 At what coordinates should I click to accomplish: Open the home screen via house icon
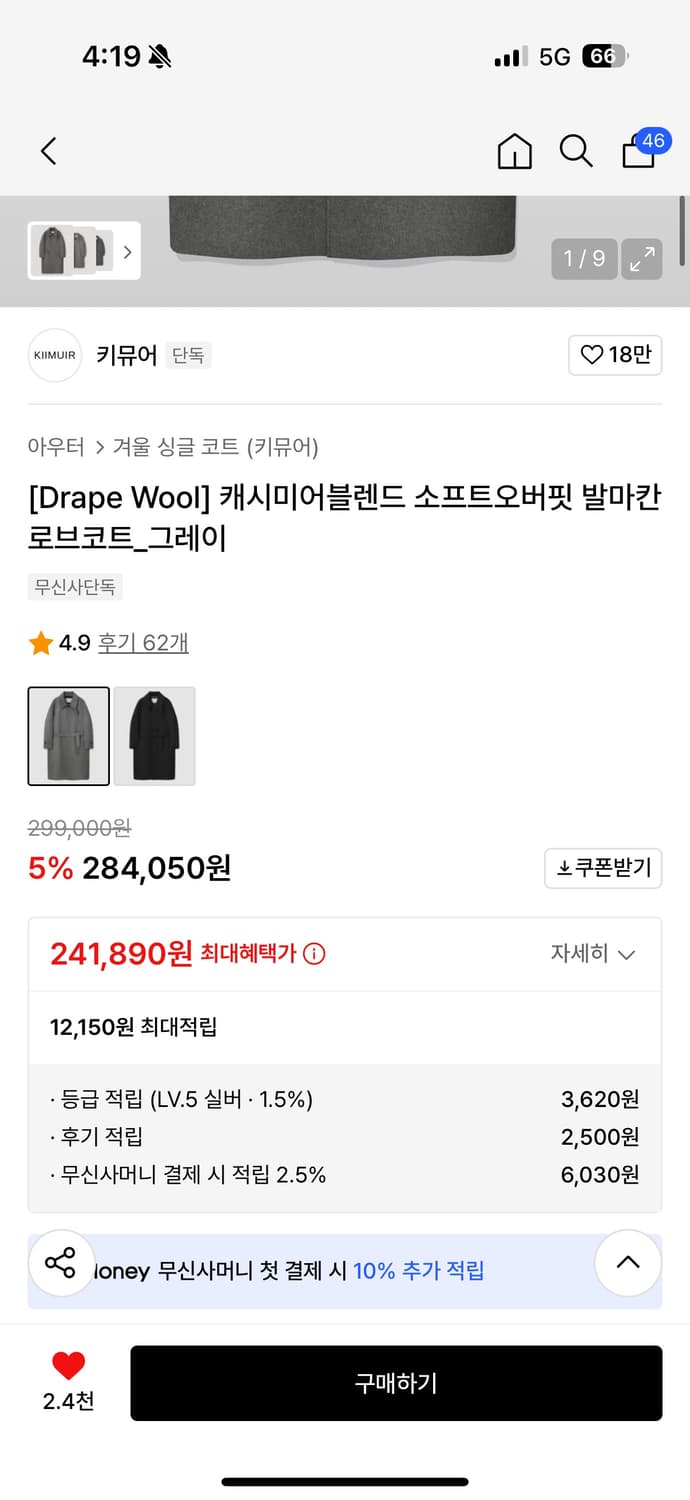tap(514, 151)
